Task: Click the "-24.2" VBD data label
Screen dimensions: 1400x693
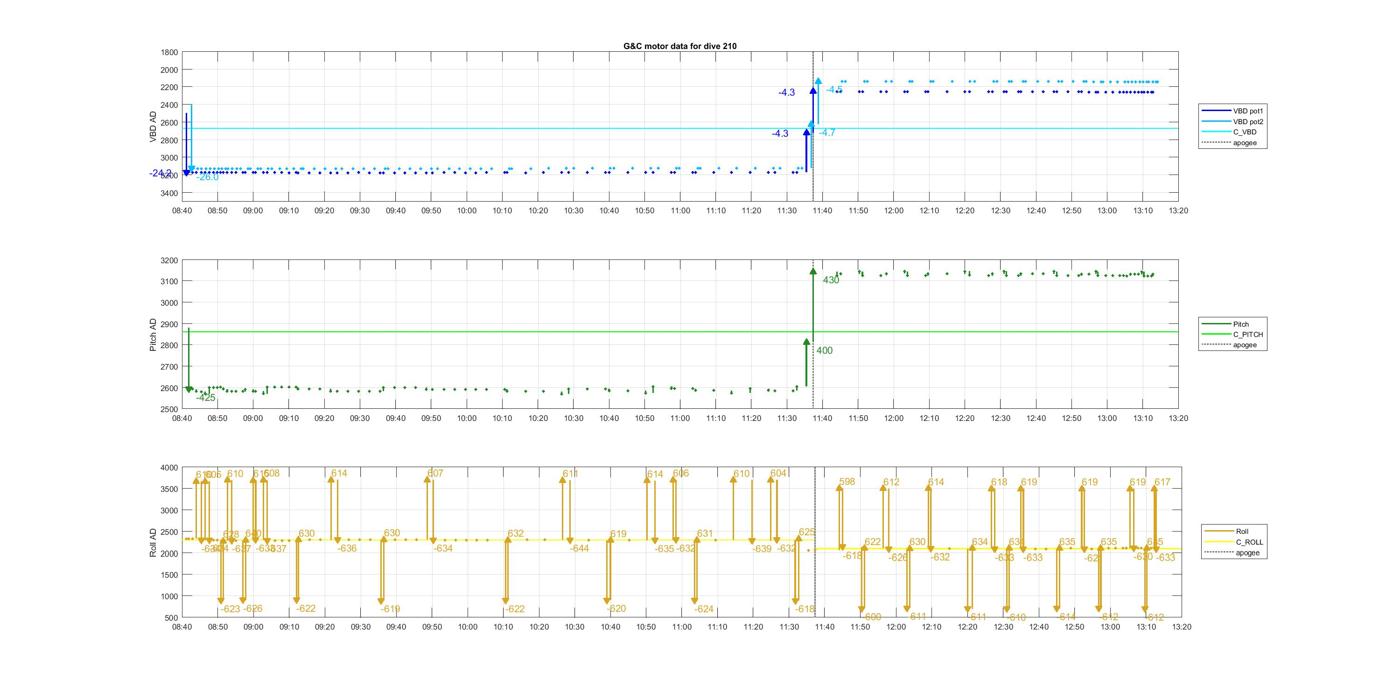Action: click(161, 173)
